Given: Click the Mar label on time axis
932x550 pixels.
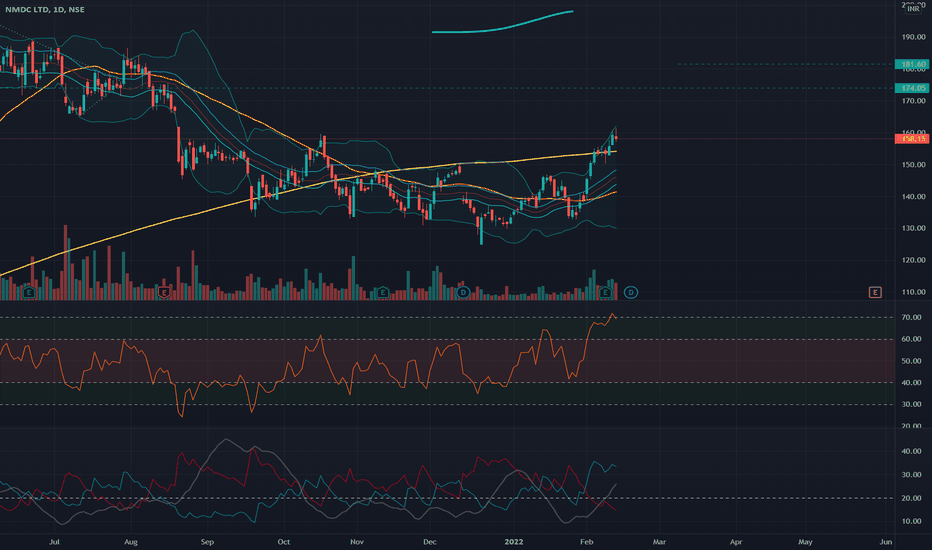Looking at the screenshot, I should 659,542.
